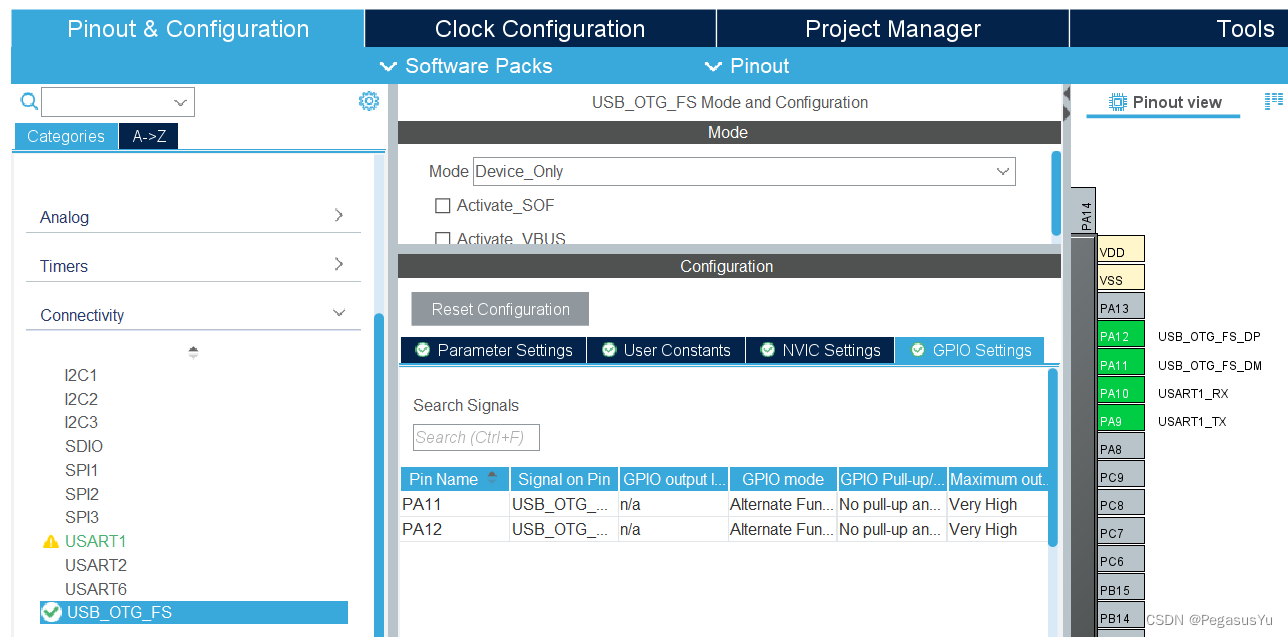1288x637 pixels.
Task: Open the settings gear icon
Action: (x=369, y=101)
